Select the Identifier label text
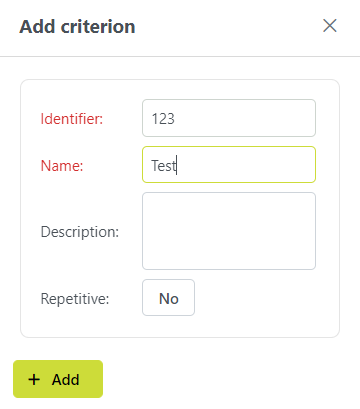 coord(72,119)
